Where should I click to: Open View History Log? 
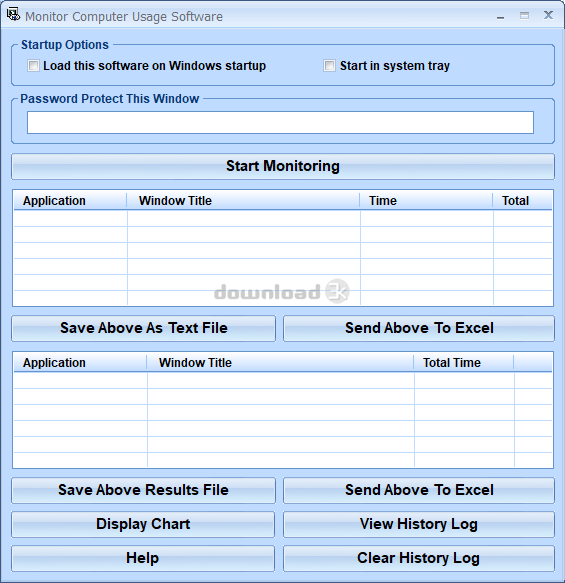tap(419, 524)
